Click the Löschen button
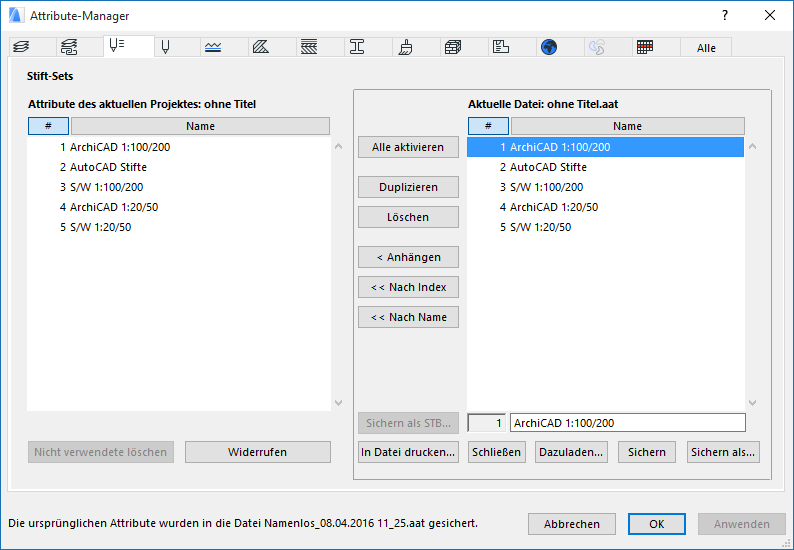 click(408, 217)
